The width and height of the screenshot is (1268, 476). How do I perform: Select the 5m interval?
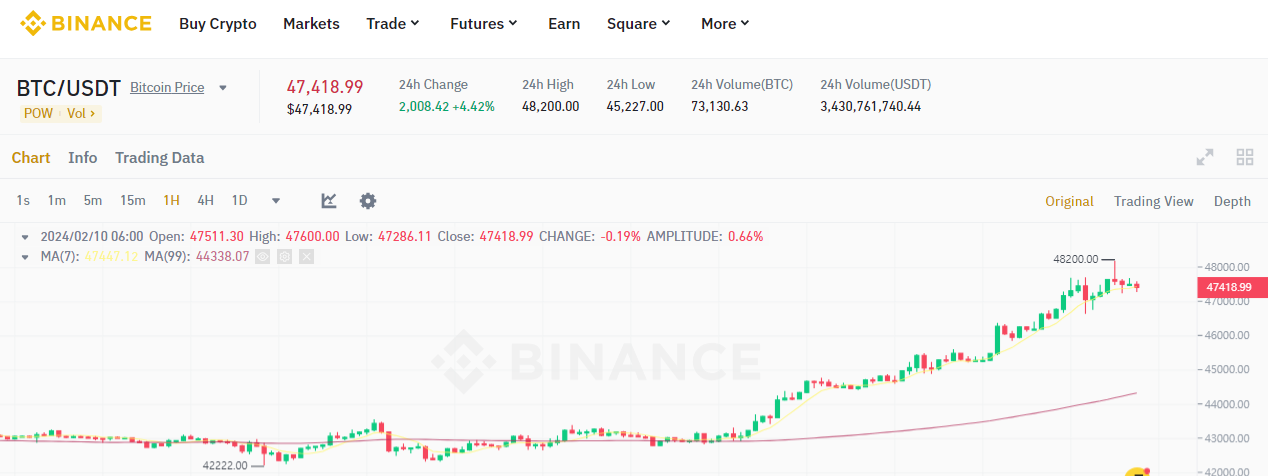93,201
